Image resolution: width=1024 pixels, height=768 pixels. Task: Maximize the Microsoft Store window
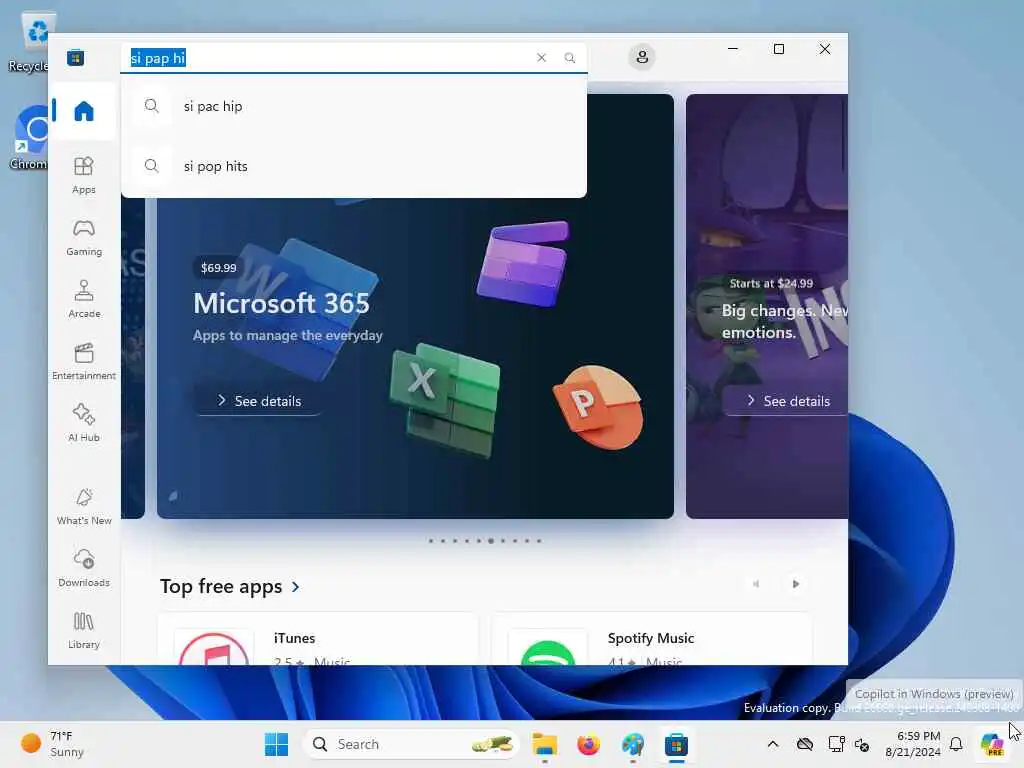778,49
